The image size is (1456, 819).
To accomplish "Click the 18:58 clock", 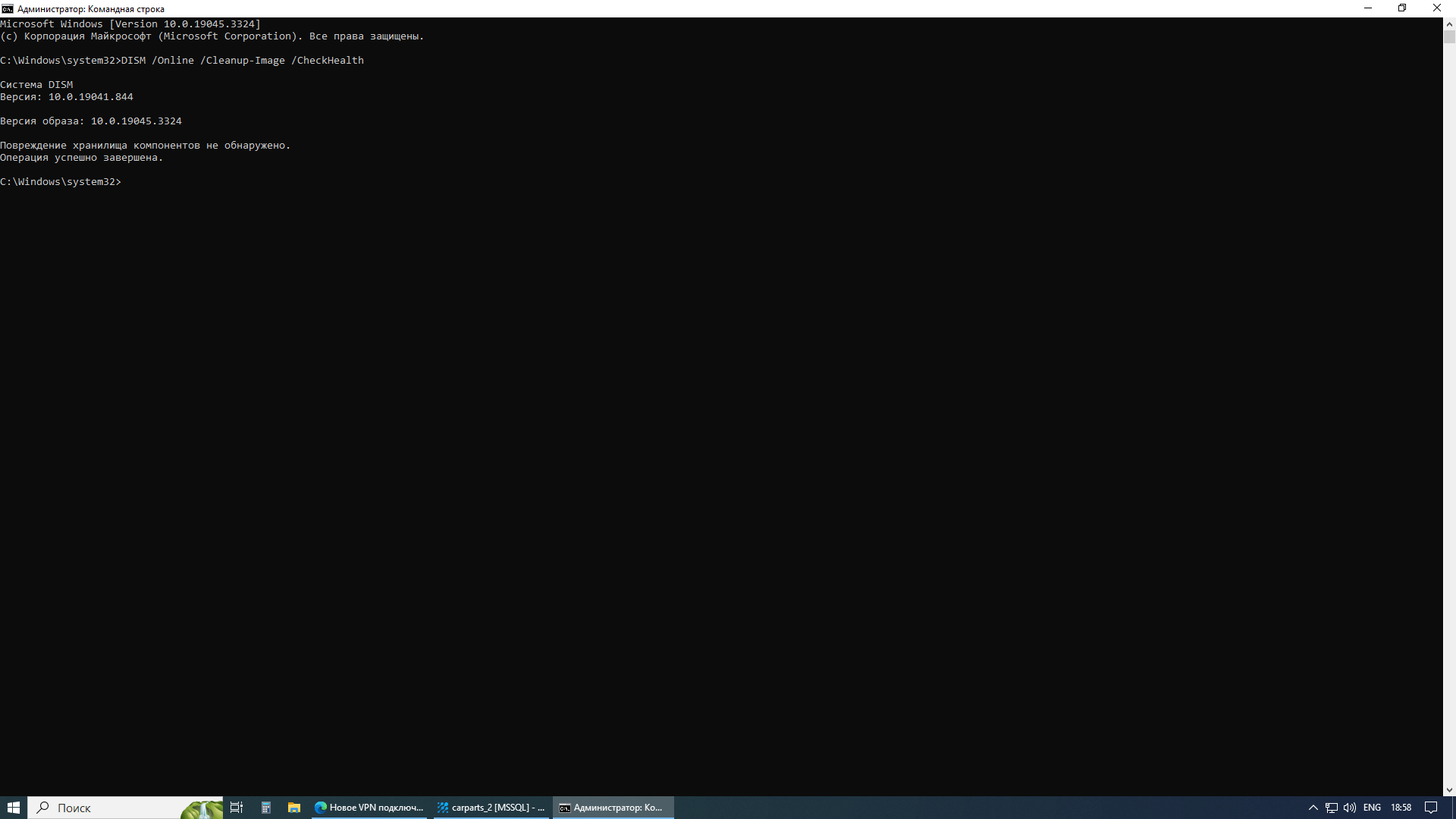I will [1401, 808].
